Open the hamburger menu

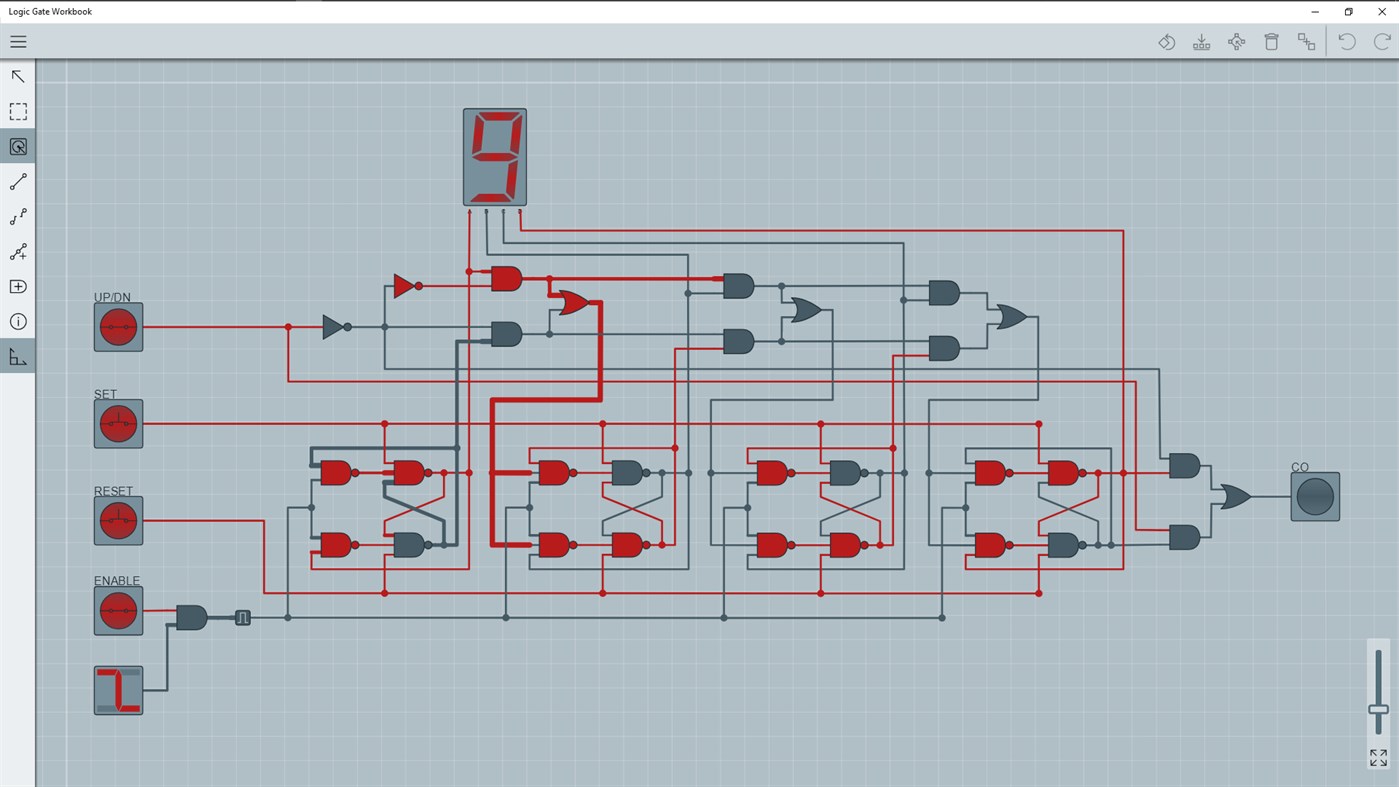[x=18, y=41]
